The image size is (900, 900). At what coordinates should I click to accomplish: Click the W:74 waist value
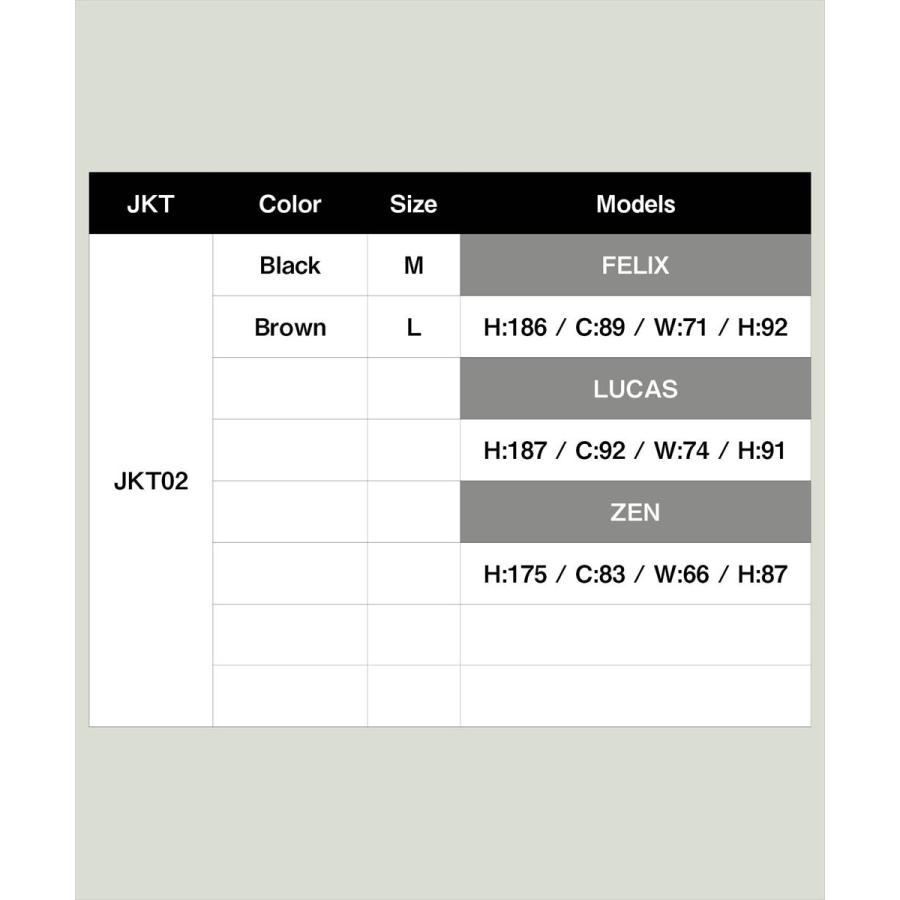681,451
